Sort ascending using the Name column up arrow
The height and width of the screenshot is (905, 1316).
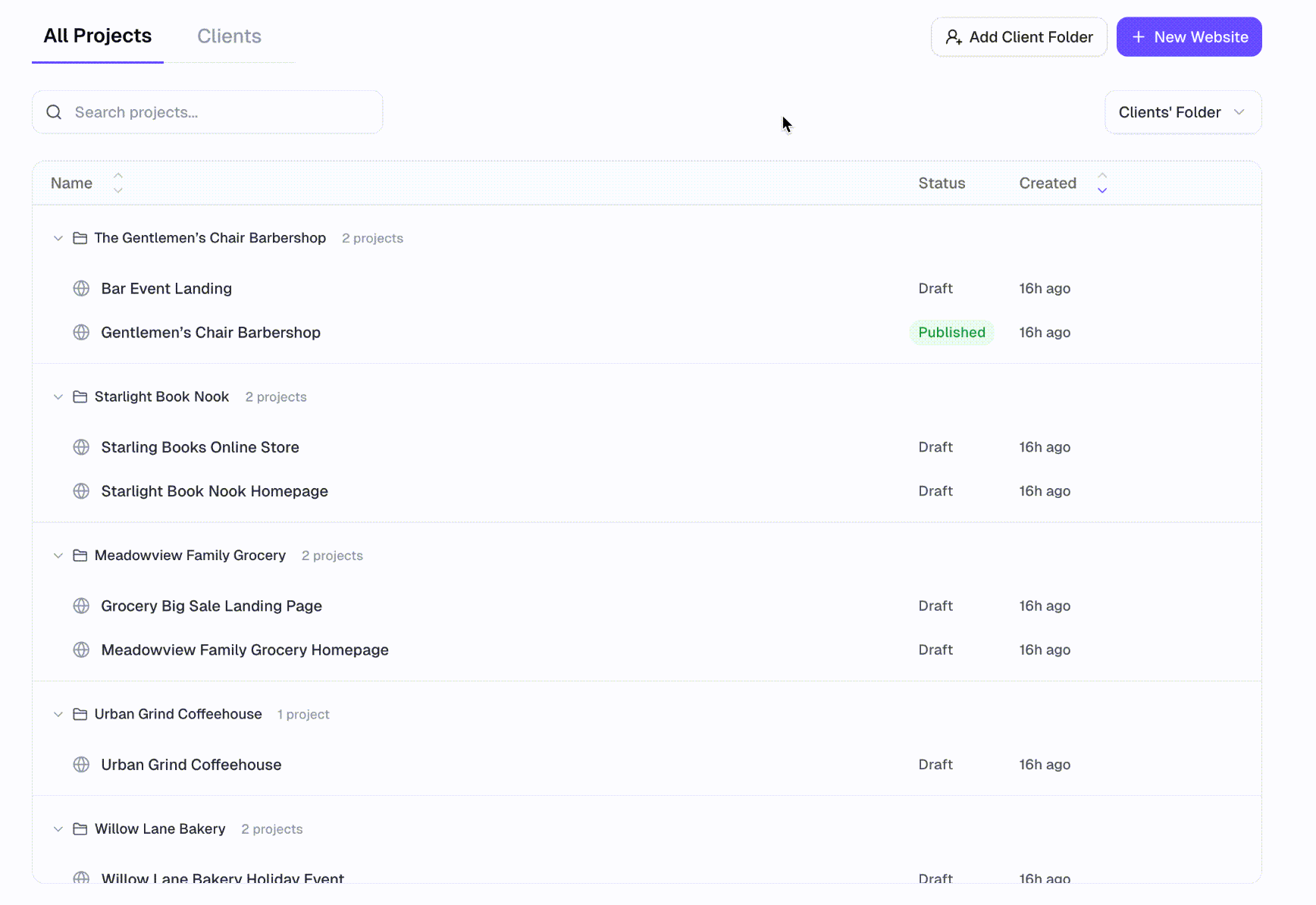tap(118, 175)
